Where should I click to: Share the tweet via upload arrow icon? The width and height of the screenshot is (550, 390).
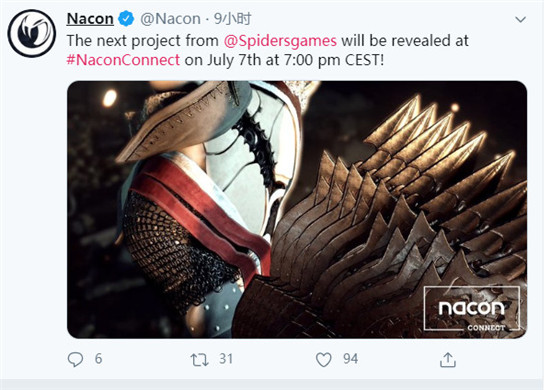[448, 360]
